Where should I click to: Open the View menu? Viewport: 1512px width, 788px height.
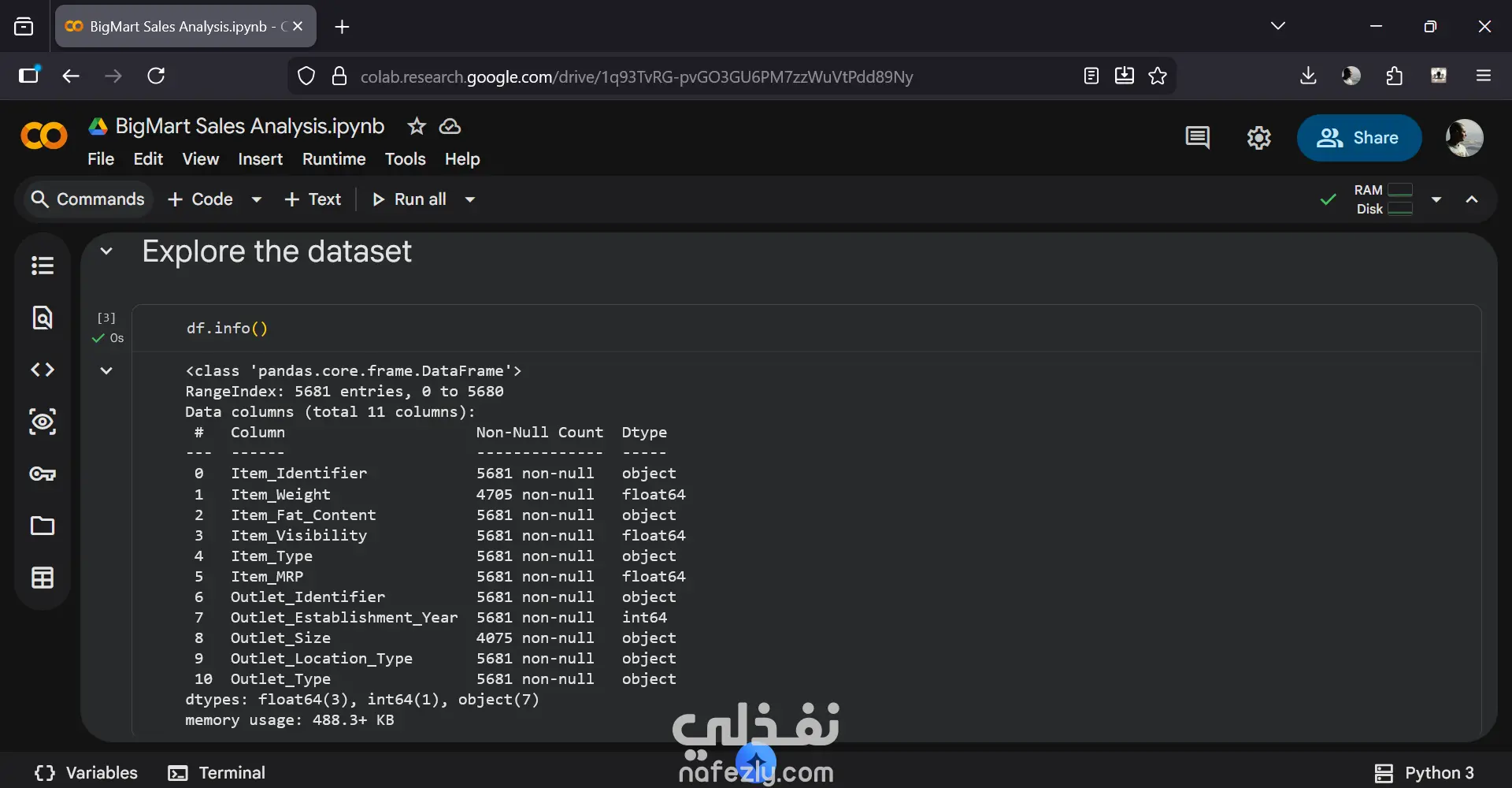[201, 159]
